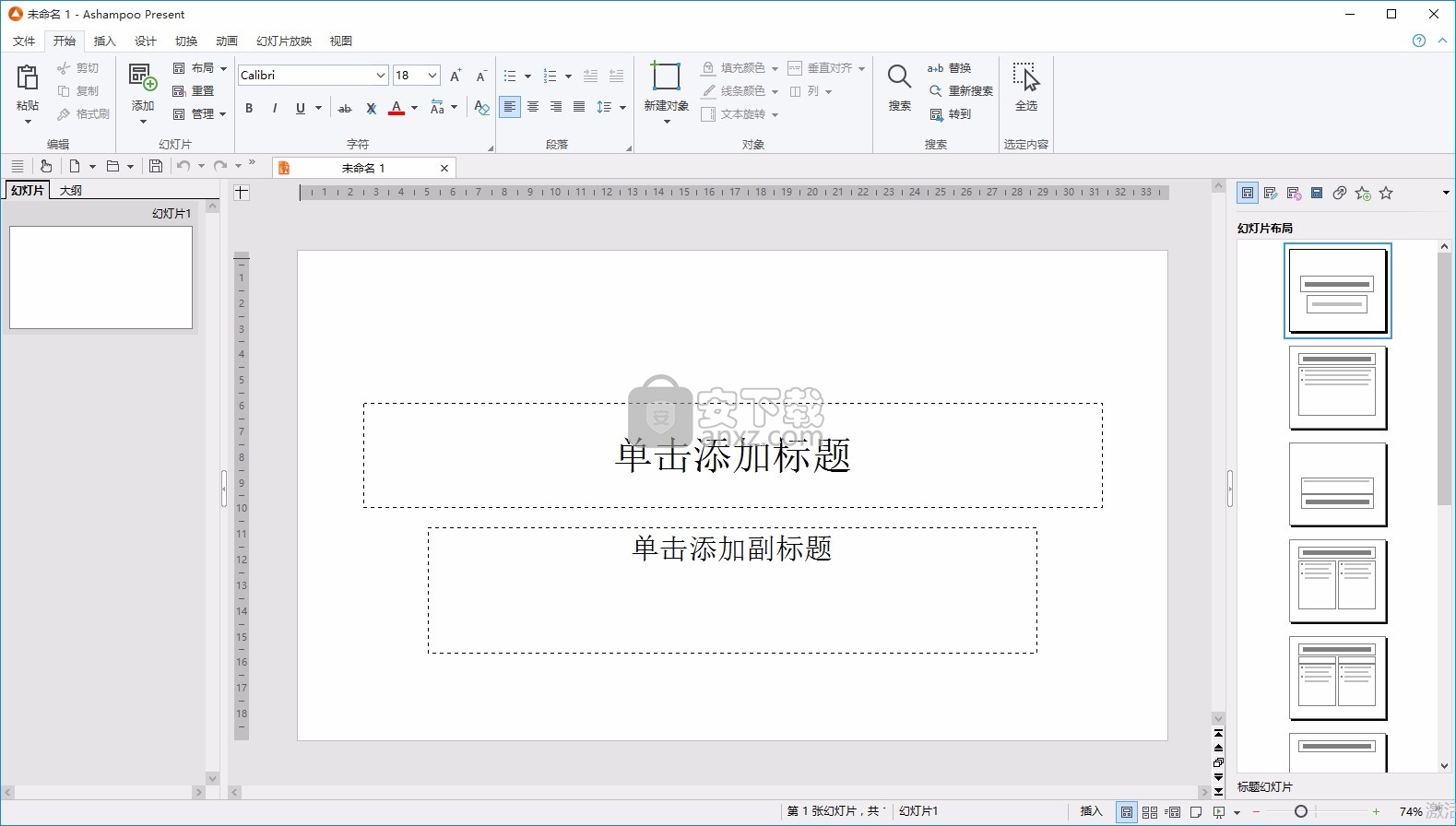Open the star-with-plus animation sidebar icon

click(1363, 193)
